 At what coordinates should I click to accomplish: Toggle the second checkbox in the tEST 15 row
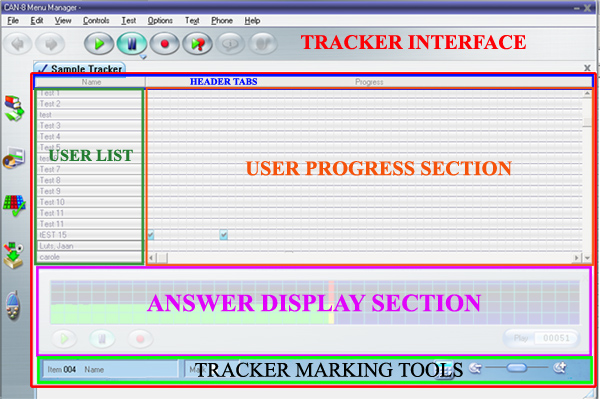(x=223, y=235)
